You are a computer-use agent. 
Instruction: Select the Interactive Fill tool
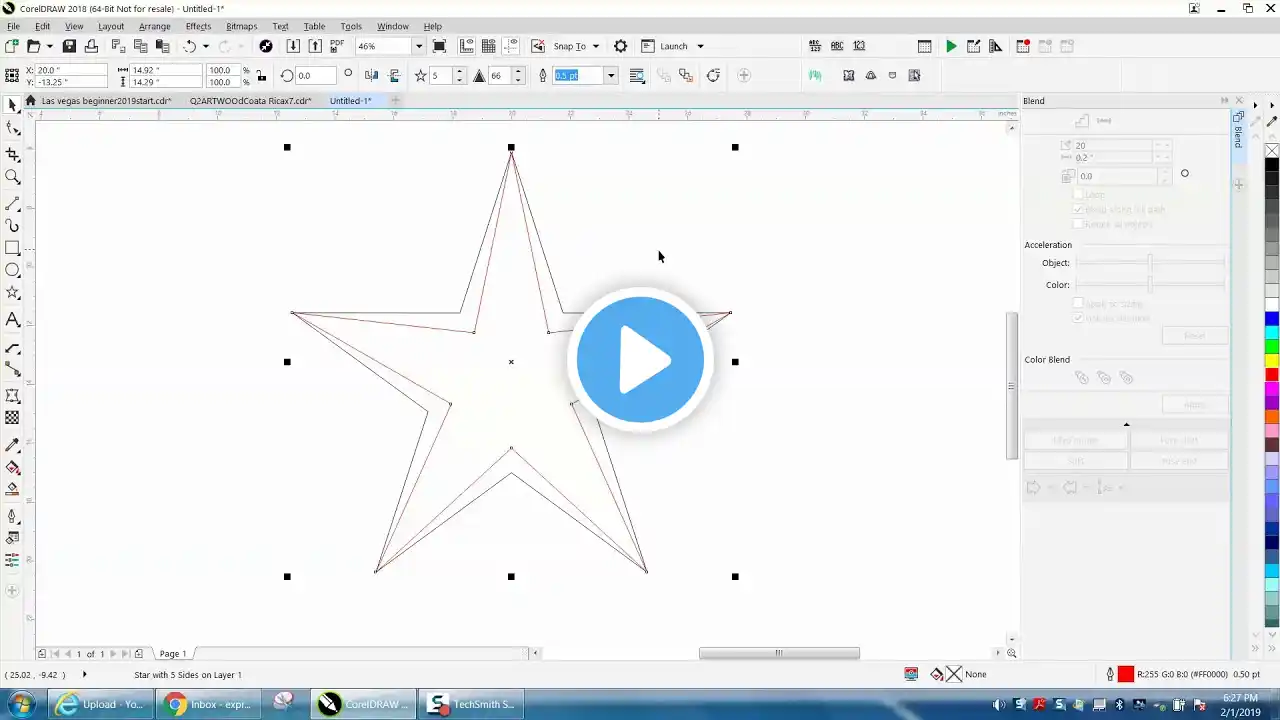tap(12, 468)
